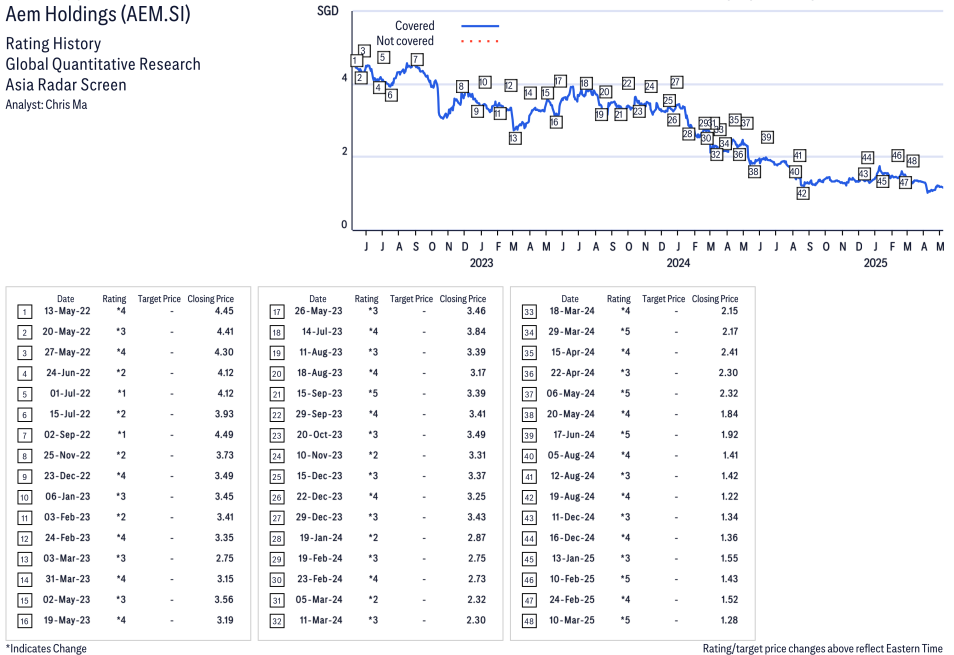Click the date '02-Sep-22'
The height and width of the screenshot is (655, 954).
[67, 434]
